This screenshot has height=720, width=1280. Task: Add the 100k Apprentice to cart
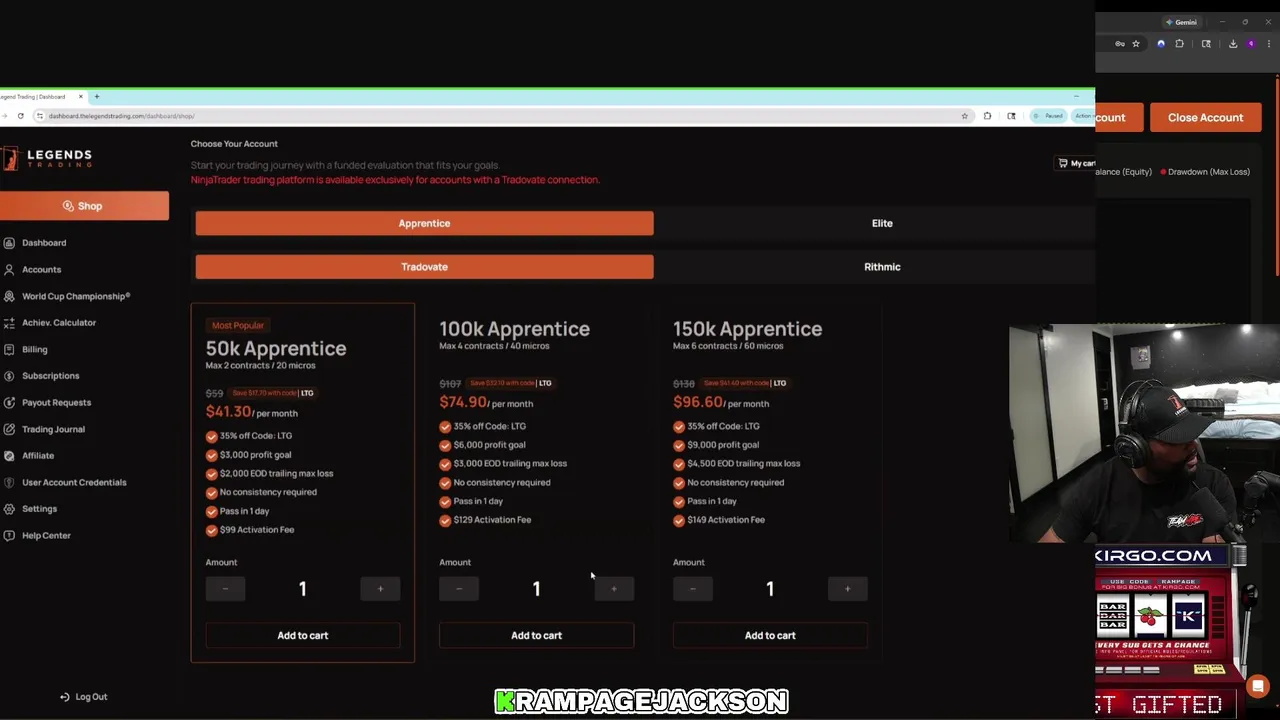tap(536, 635)
